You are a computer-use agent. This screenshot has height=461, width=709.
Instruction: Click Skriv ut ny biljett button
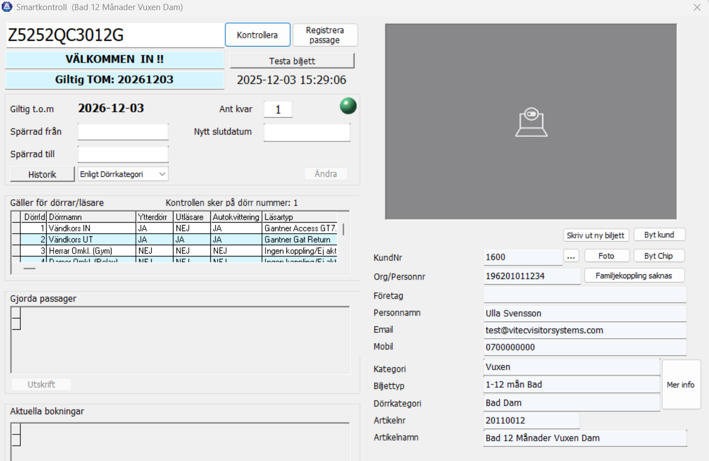pos(595,235)
